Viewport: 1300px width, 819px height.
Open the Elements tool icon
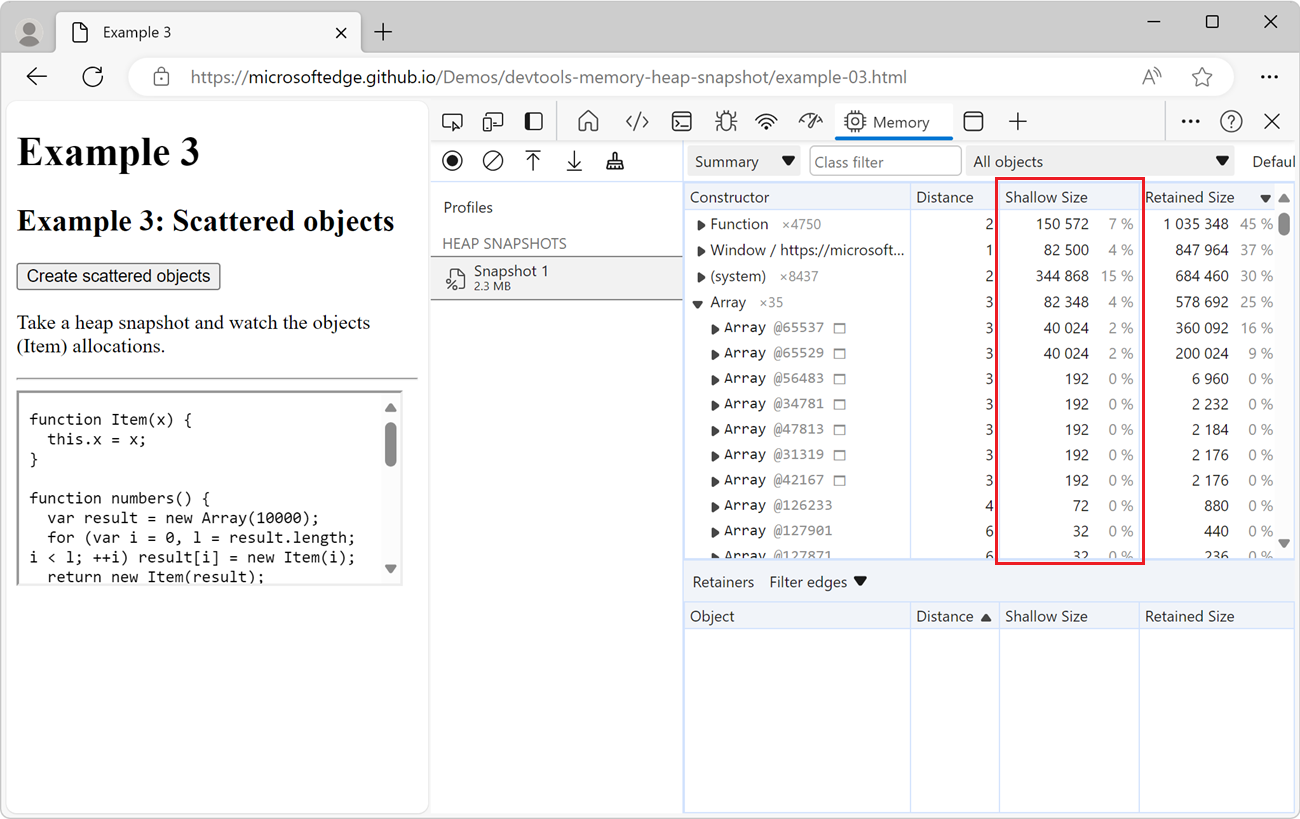tap(637, 122)
